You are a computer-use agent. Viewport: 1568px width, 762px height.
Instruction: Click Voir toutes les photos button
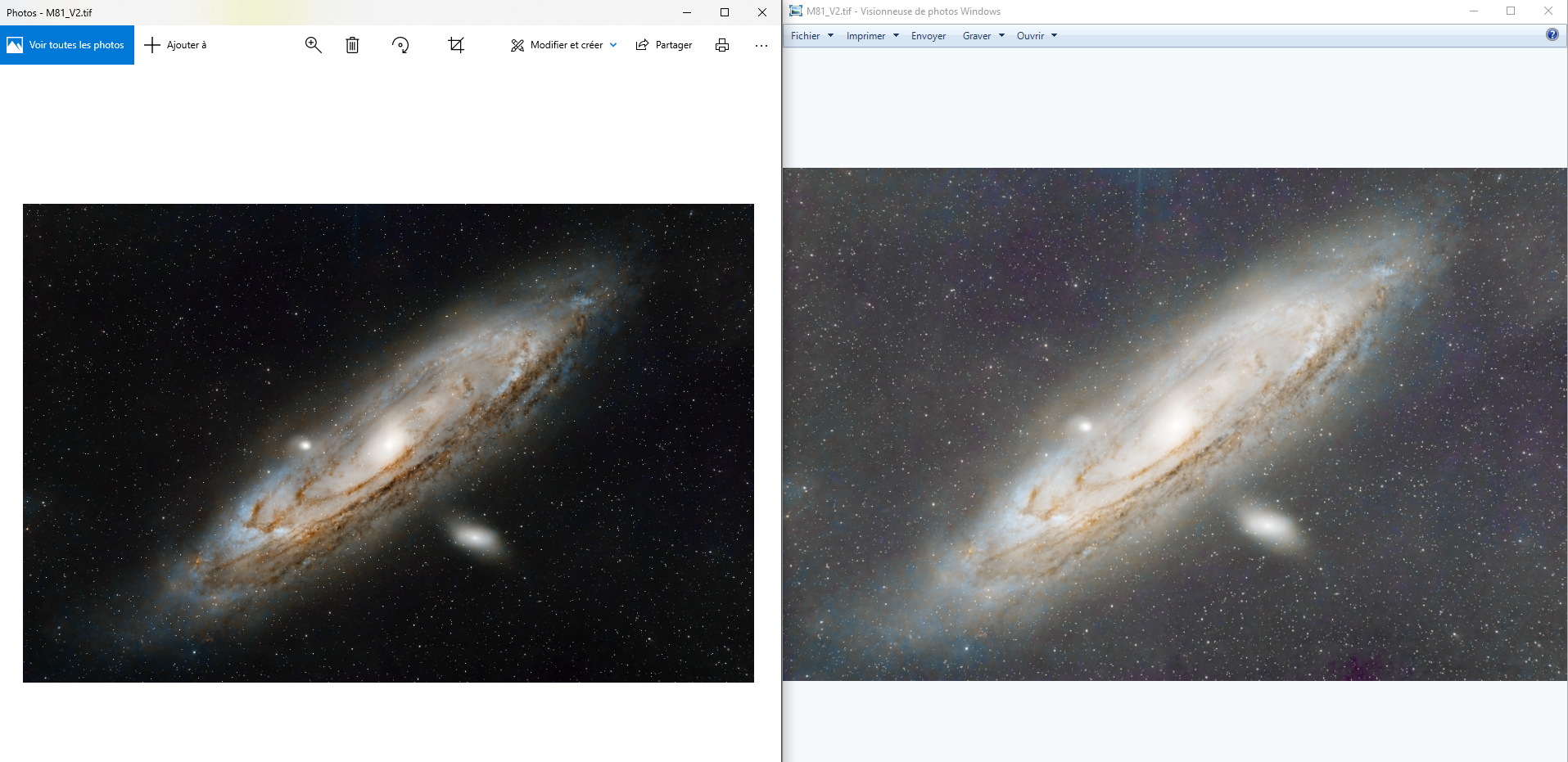coord(67,45)
